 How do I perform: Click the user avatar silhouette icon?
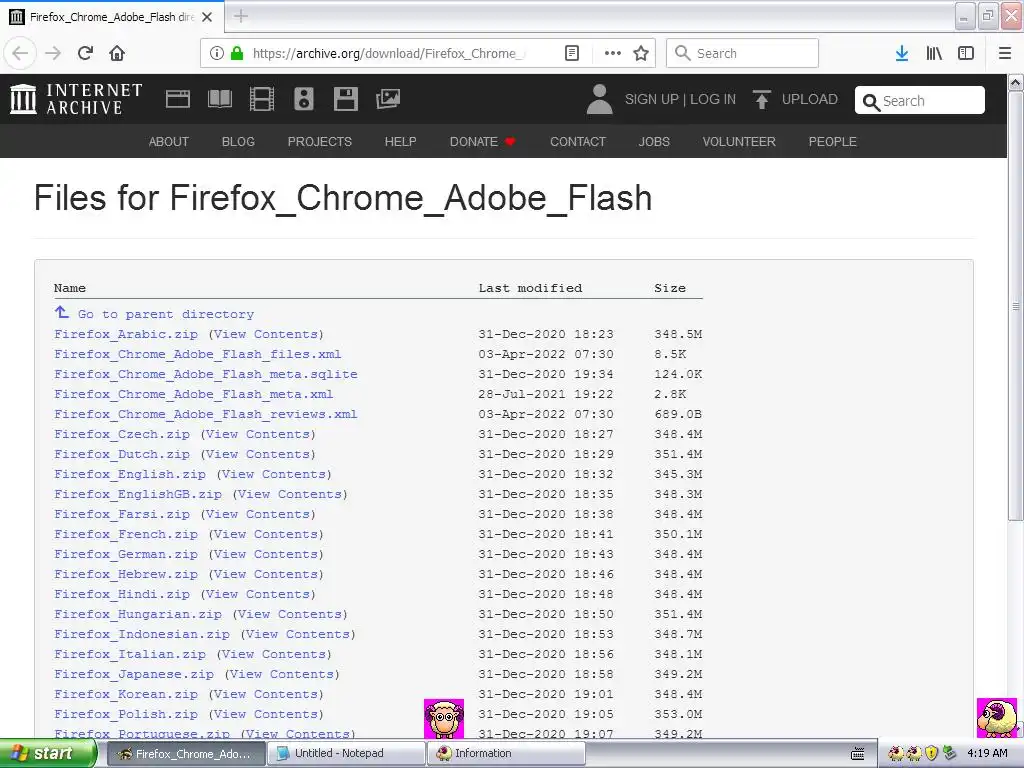tap(600, 99)
